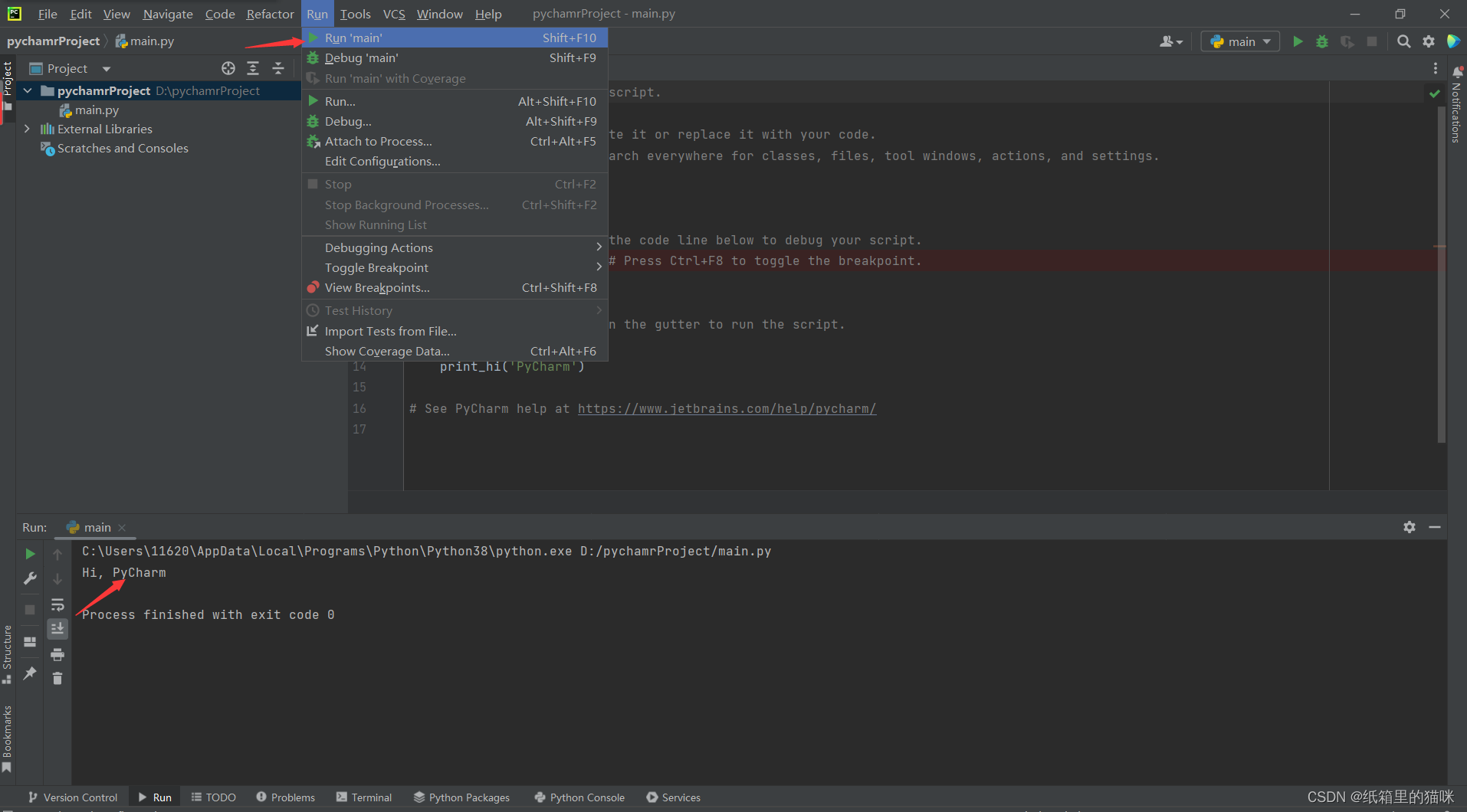The image size is (1467, 812).
Task: Click main.py in the breadcrumb bar
Action: pos(145,41)
